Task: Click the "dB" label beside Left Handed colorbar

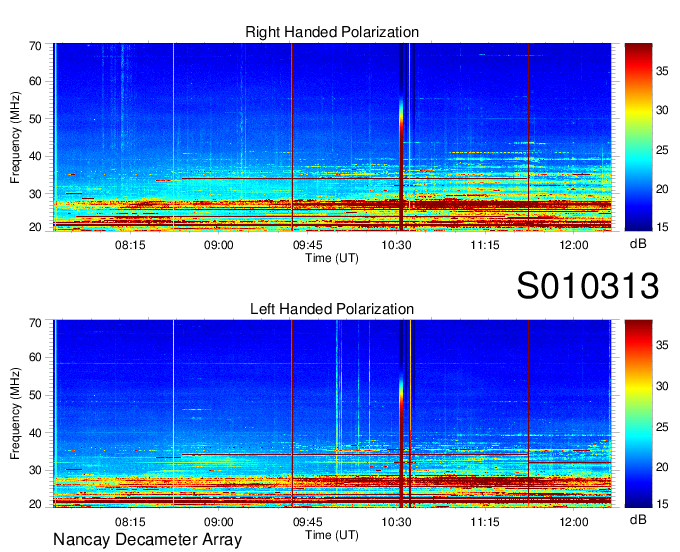Action: [638, 519]
